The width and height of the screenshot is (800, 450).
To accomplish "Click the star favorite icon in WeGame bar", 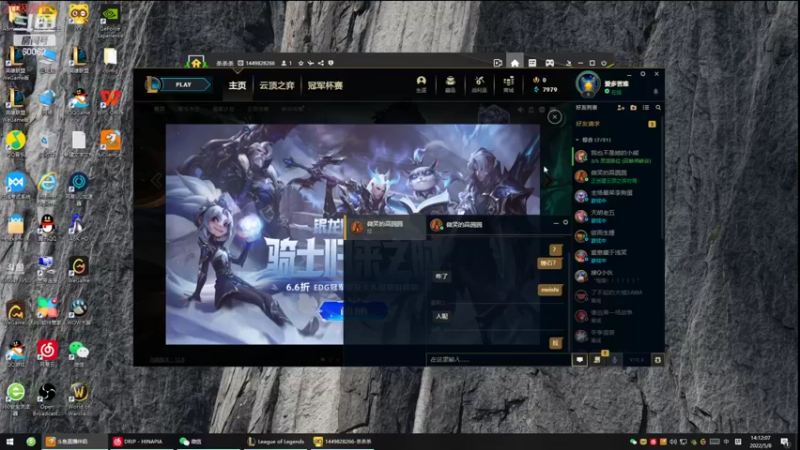I will 301,63.
